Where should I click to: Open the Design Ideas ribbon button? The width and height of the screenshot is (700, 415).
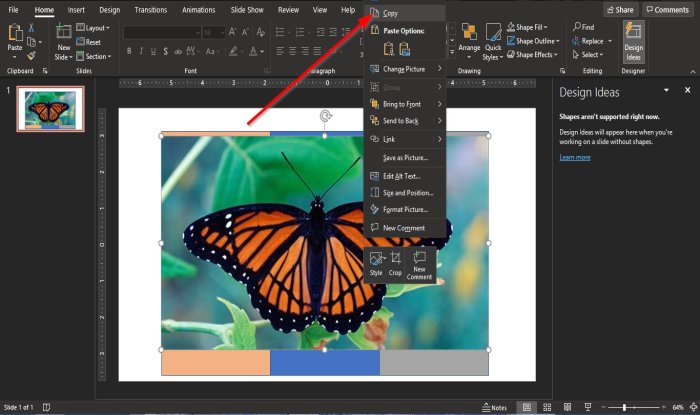633,41
